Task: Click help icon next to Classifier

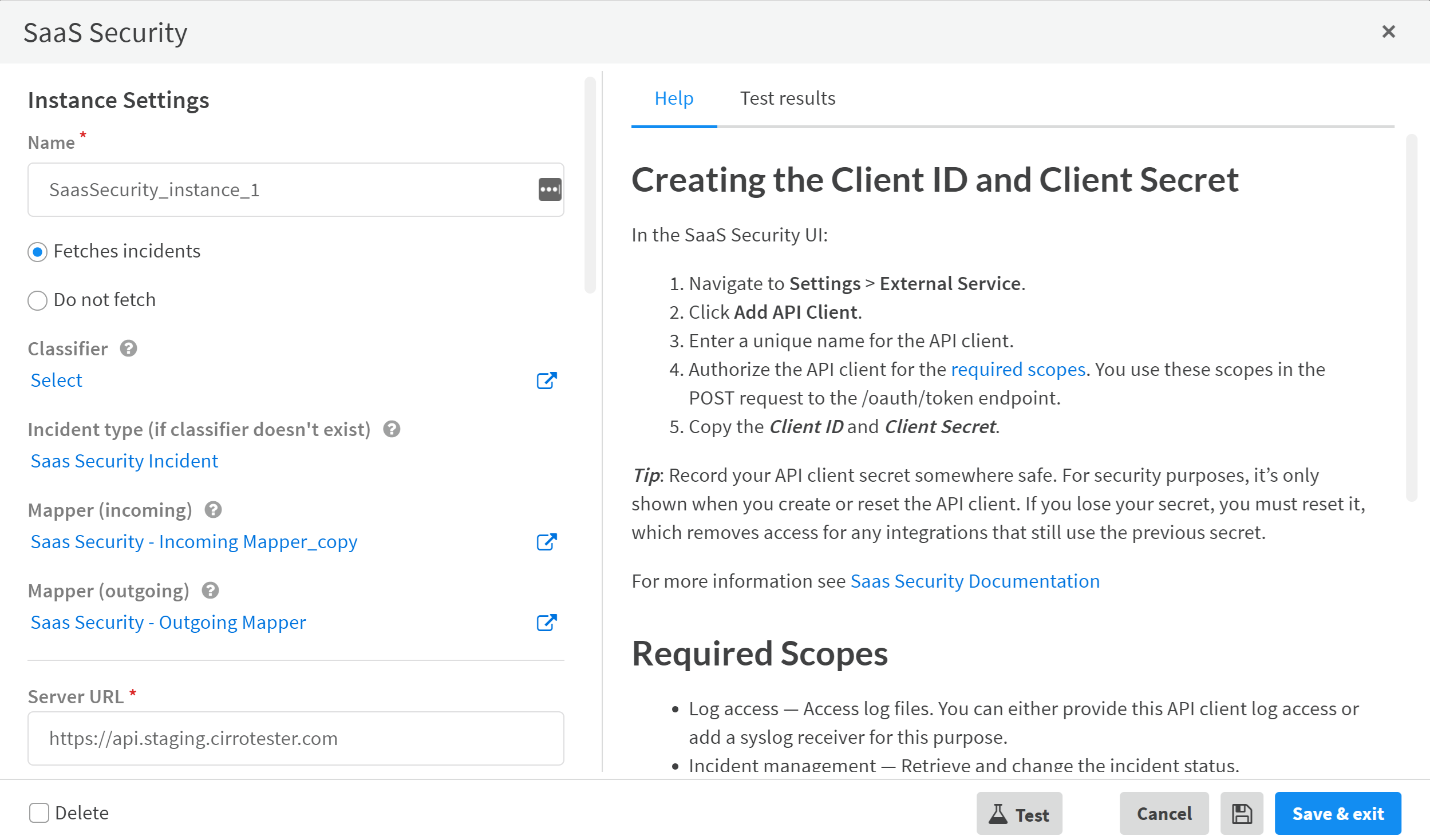Action: click(x=128, y=348)
